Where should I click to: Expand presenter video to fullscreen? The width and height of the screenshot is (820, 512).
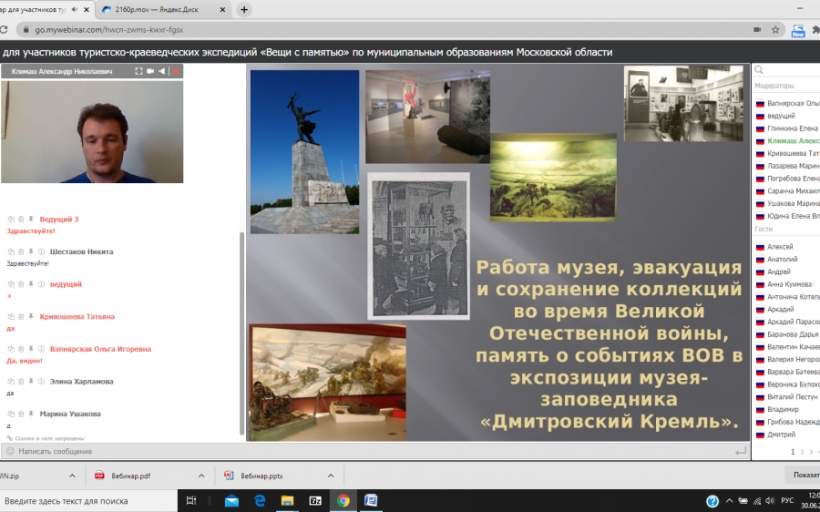(x=139, y=71)
